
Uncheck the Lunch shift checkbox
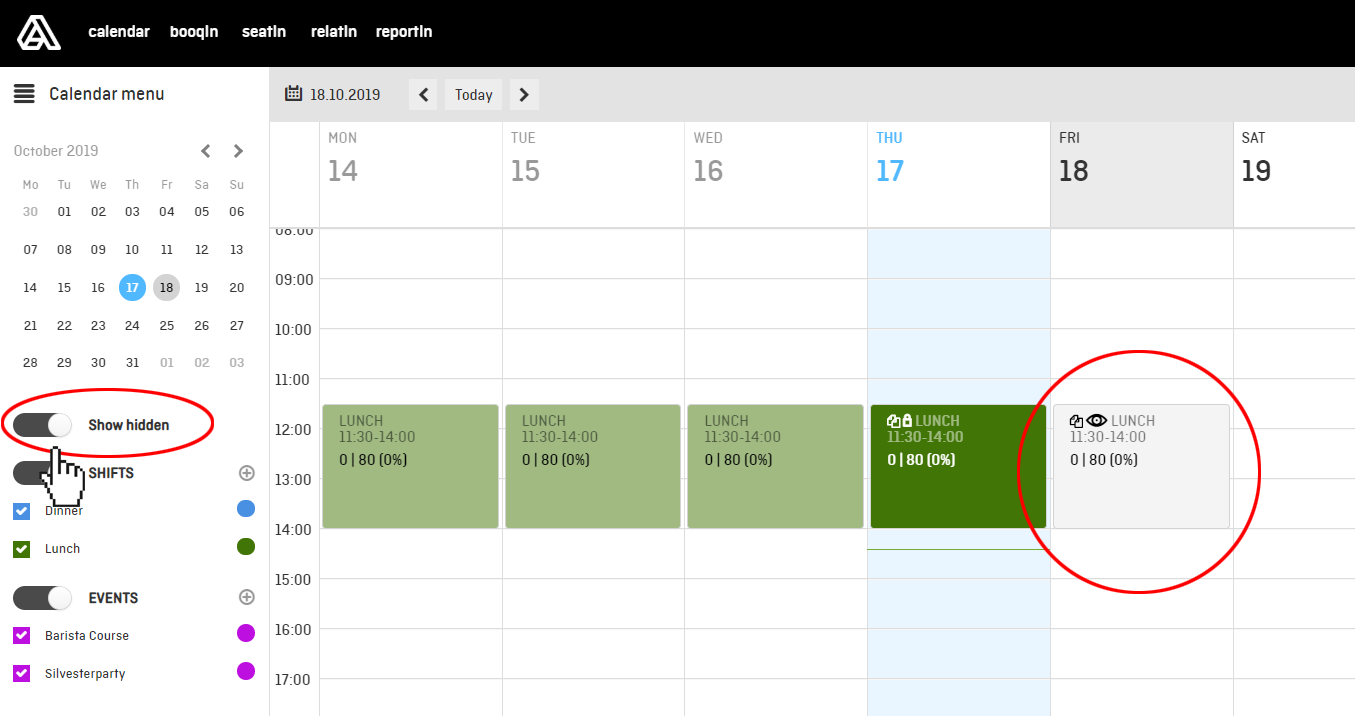click(21, 549)
